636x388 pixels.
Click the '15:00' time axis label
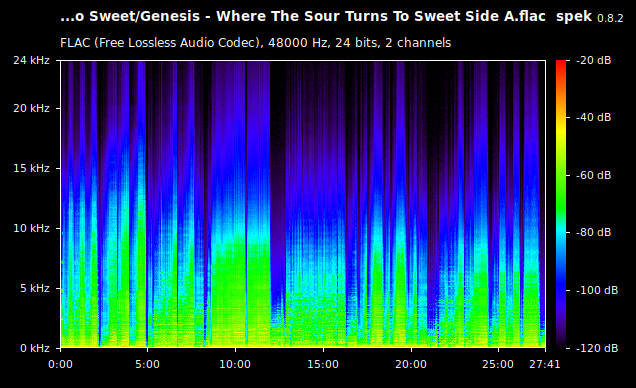(x=323, y=364)
